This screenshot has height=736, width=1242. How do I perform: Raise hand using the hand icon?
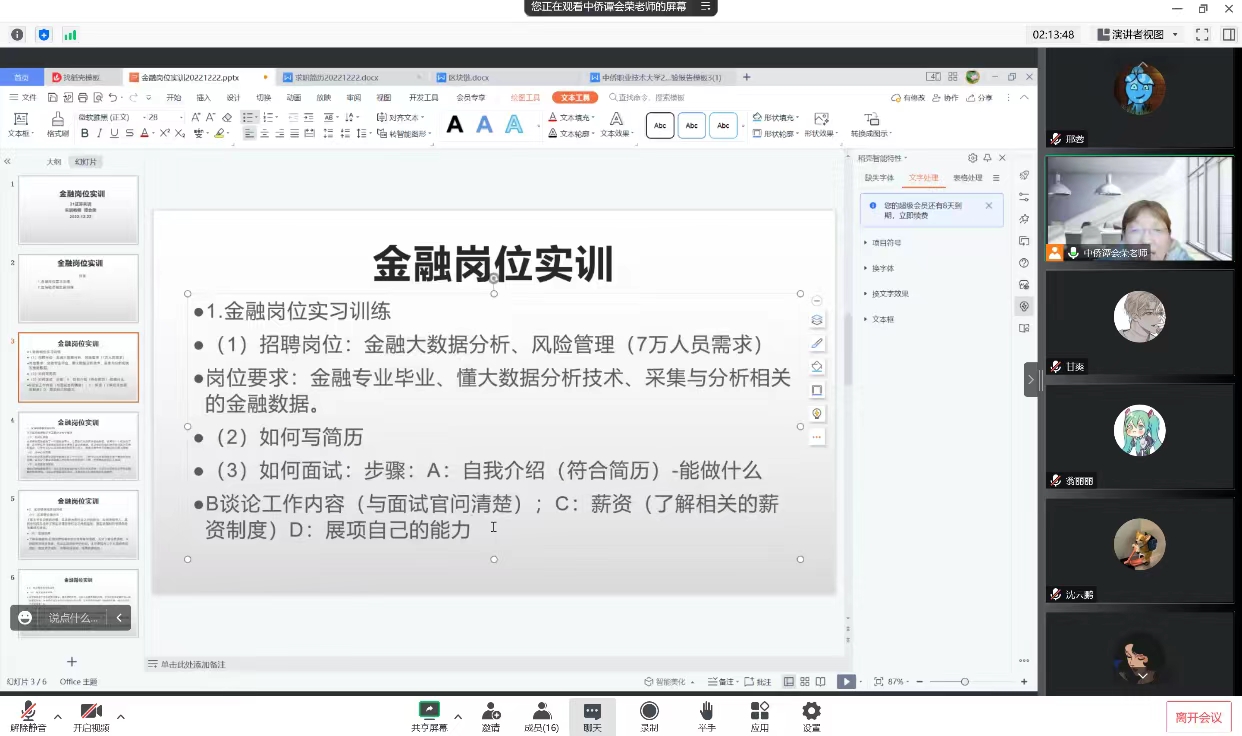coord(706,714)
